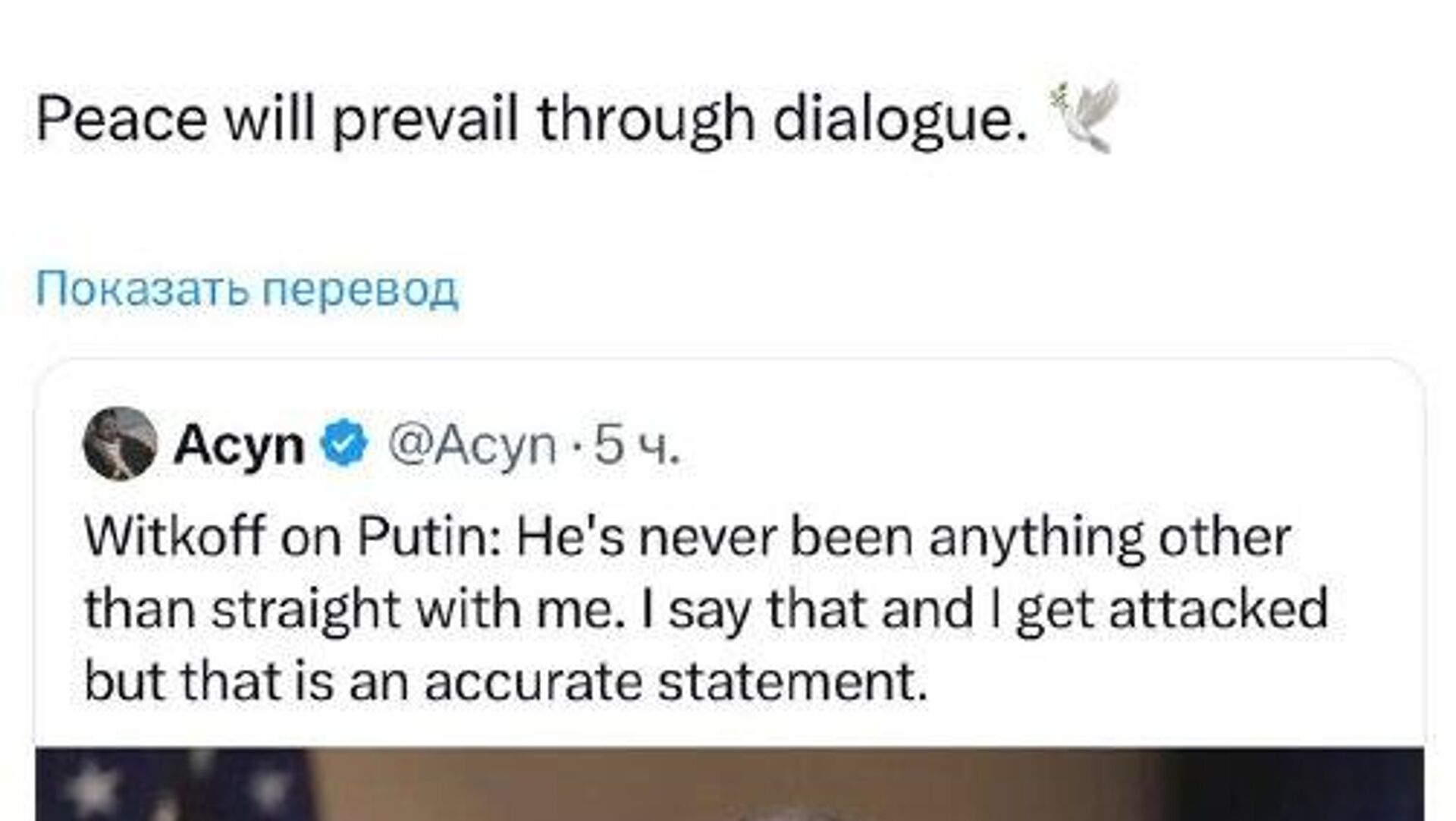Click the word 'attacked' in the quote
Screen dimensions: 1456x821
[1218, 609]
